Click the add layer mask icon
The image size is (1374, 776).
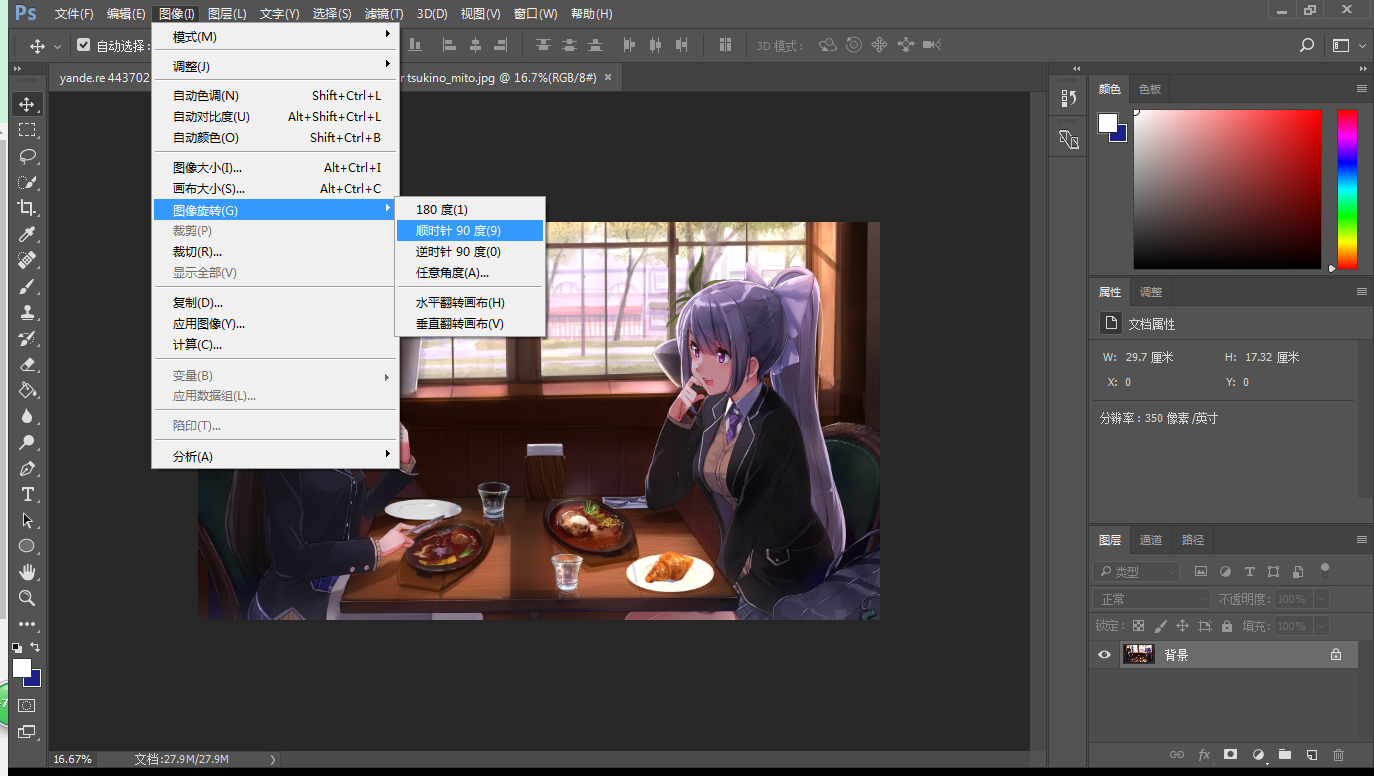1231,754
